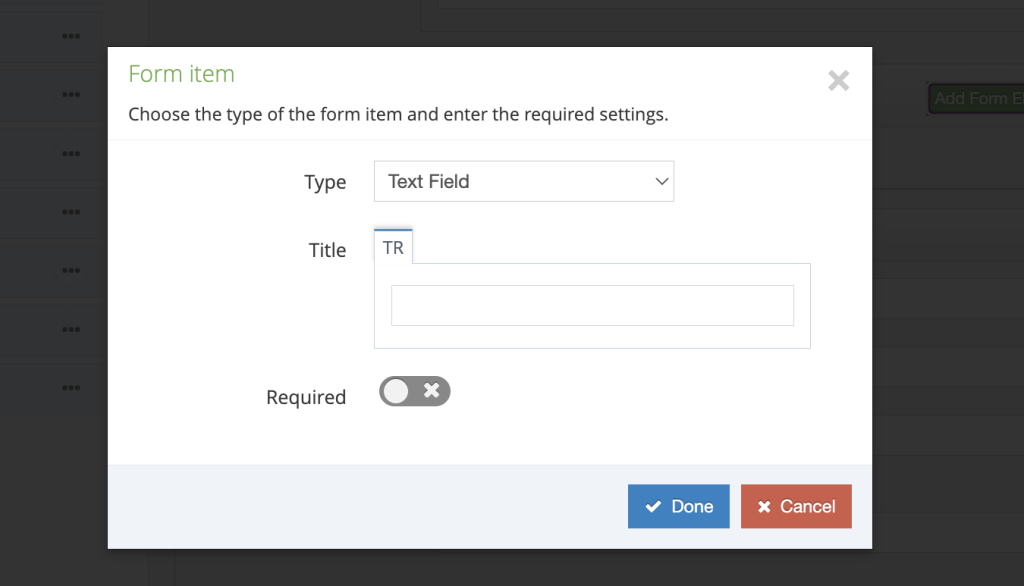Click the chevron arrow of the Type selector
Viewport: 1024px width, 586px height.
pos(661,181)
